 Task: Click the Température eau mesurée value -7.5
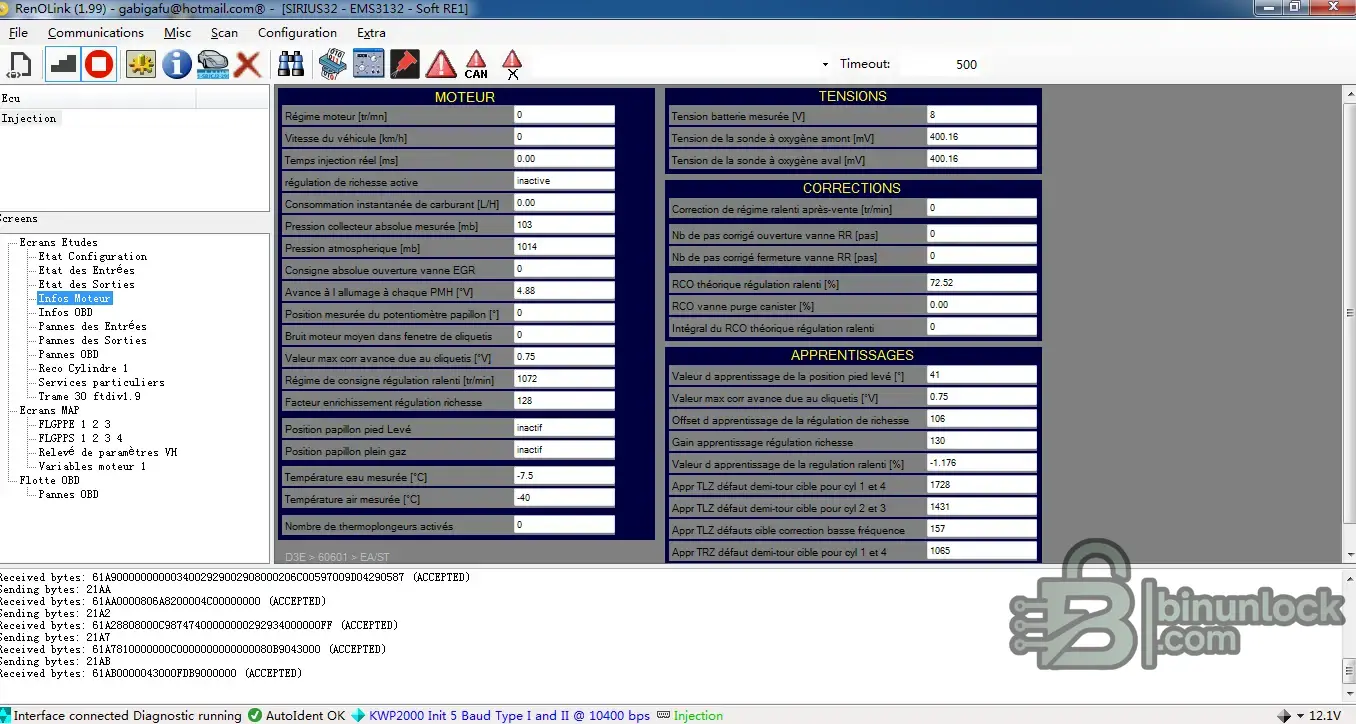point(564,476)
